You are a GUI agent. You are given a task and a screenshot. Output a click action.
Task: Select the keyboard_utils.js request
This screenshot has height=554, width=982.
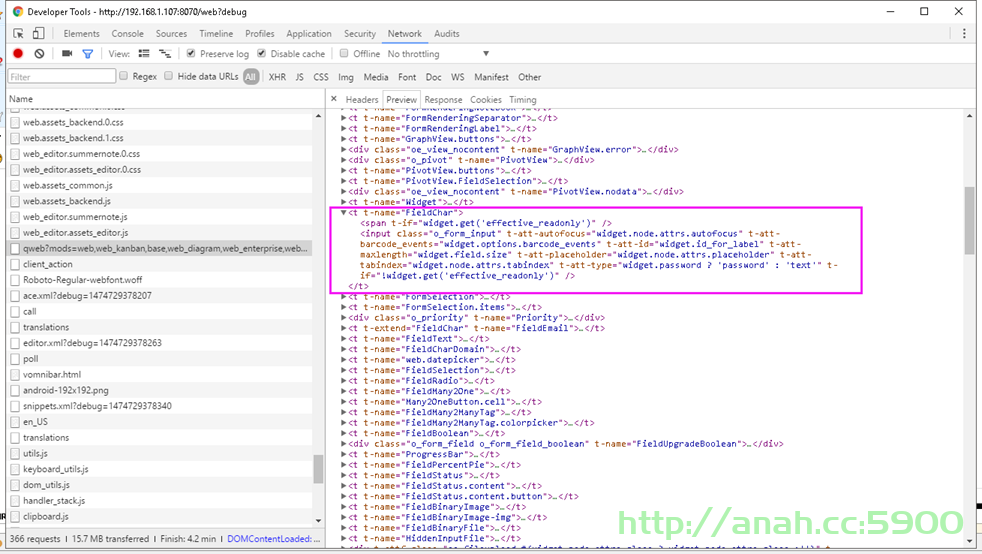tap(160, 469)
